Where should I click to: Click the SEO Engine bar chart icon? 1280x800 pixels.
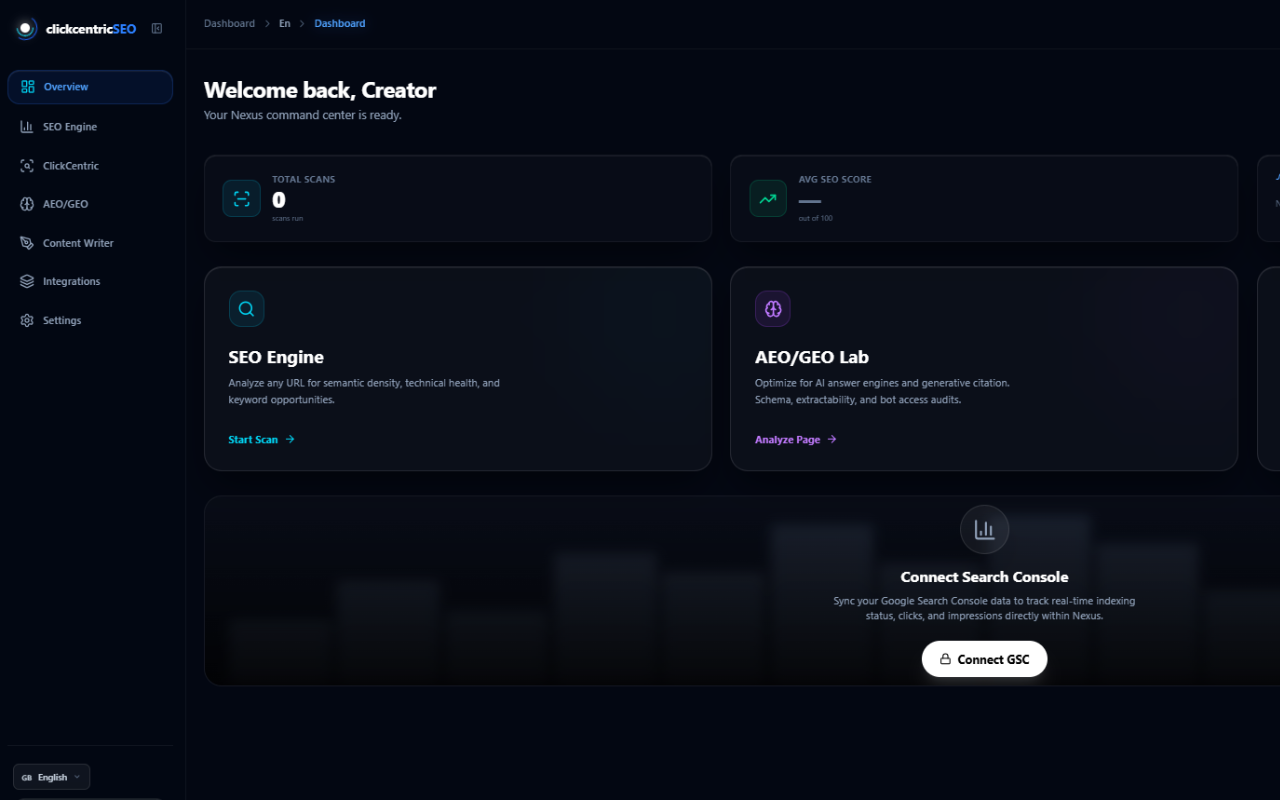27,127
